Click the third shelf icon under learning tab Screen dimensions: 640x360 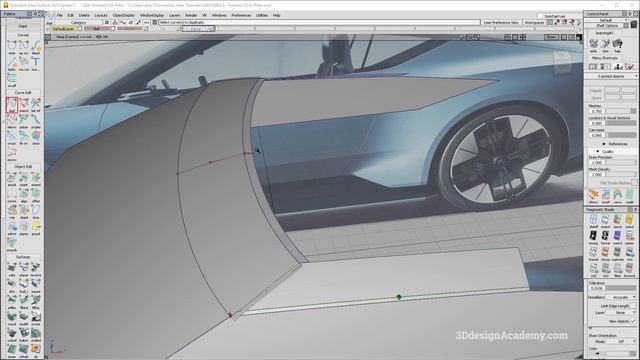click(x=617, y=44)
